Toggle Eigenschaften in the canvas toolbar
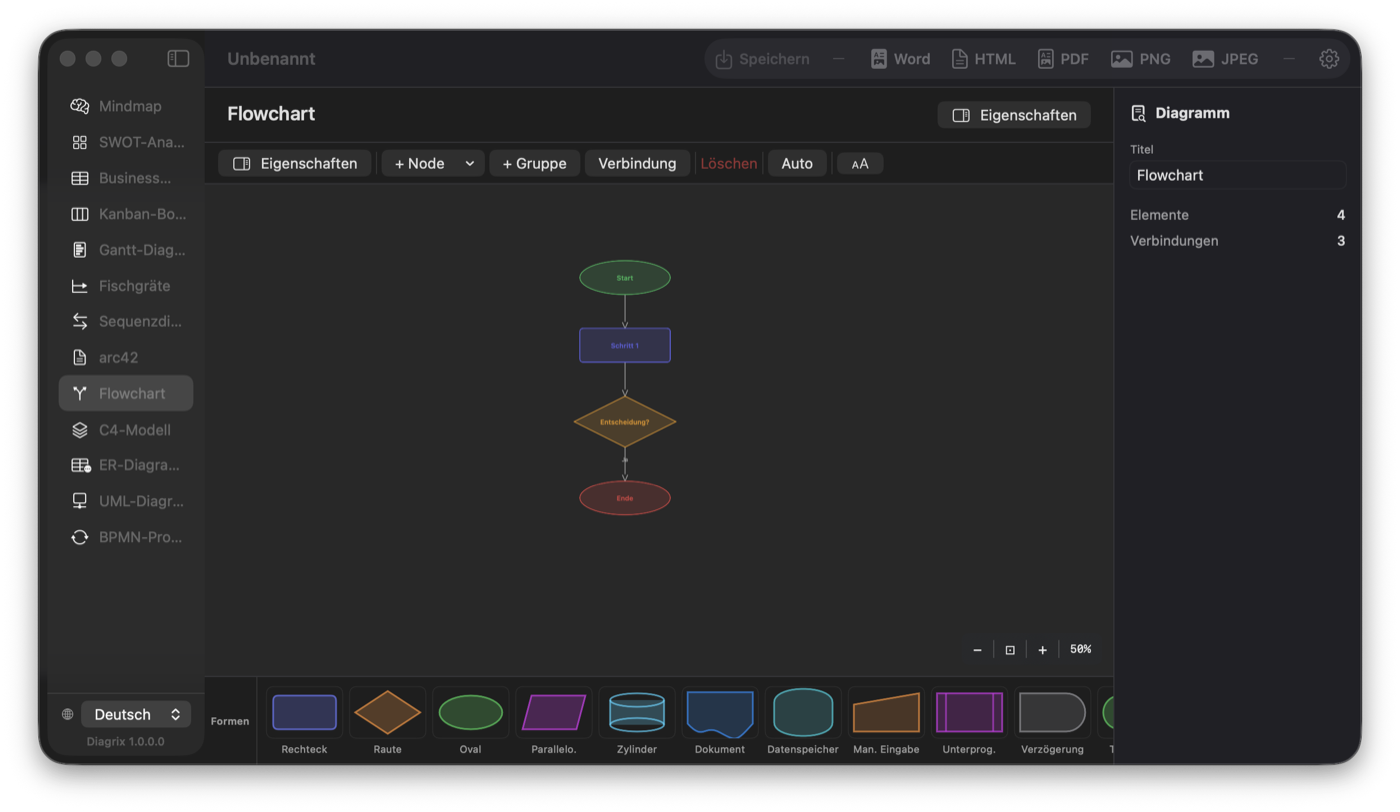 tap(295, 163)
